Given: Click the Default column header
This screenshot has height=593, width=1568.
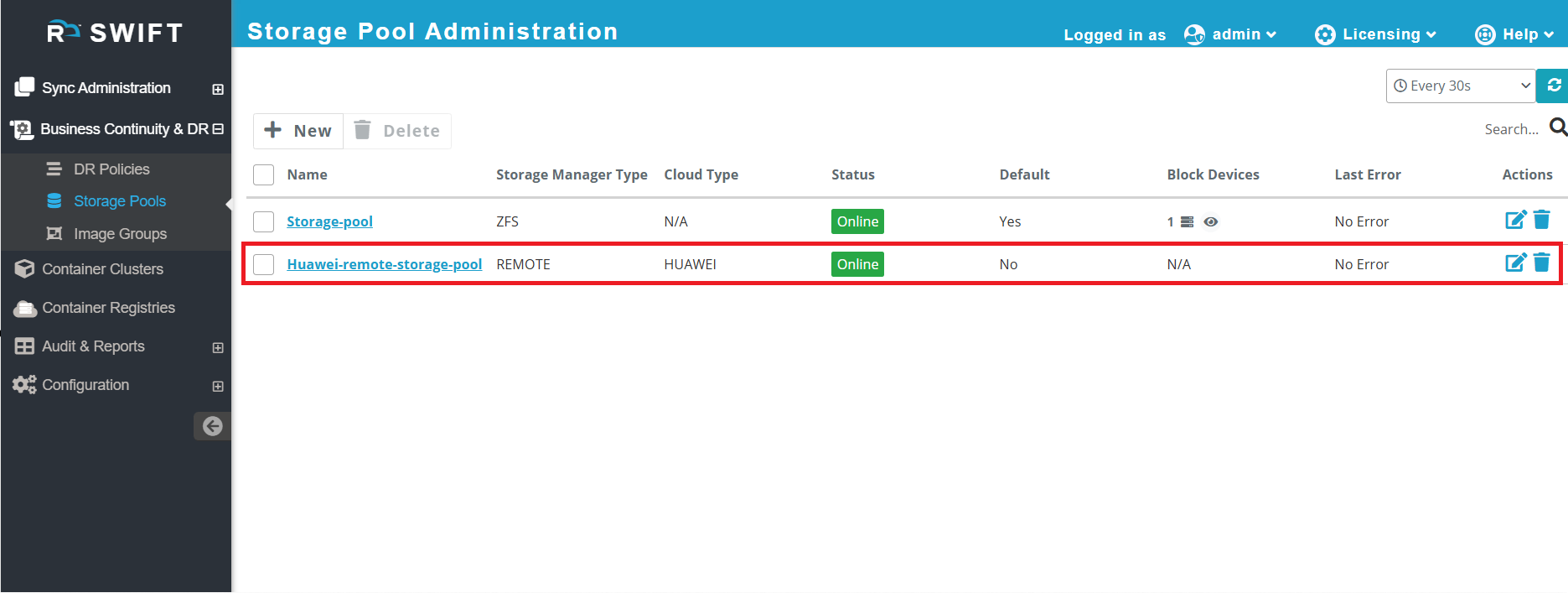Looking at the screenshot, I should point(1024,174).
